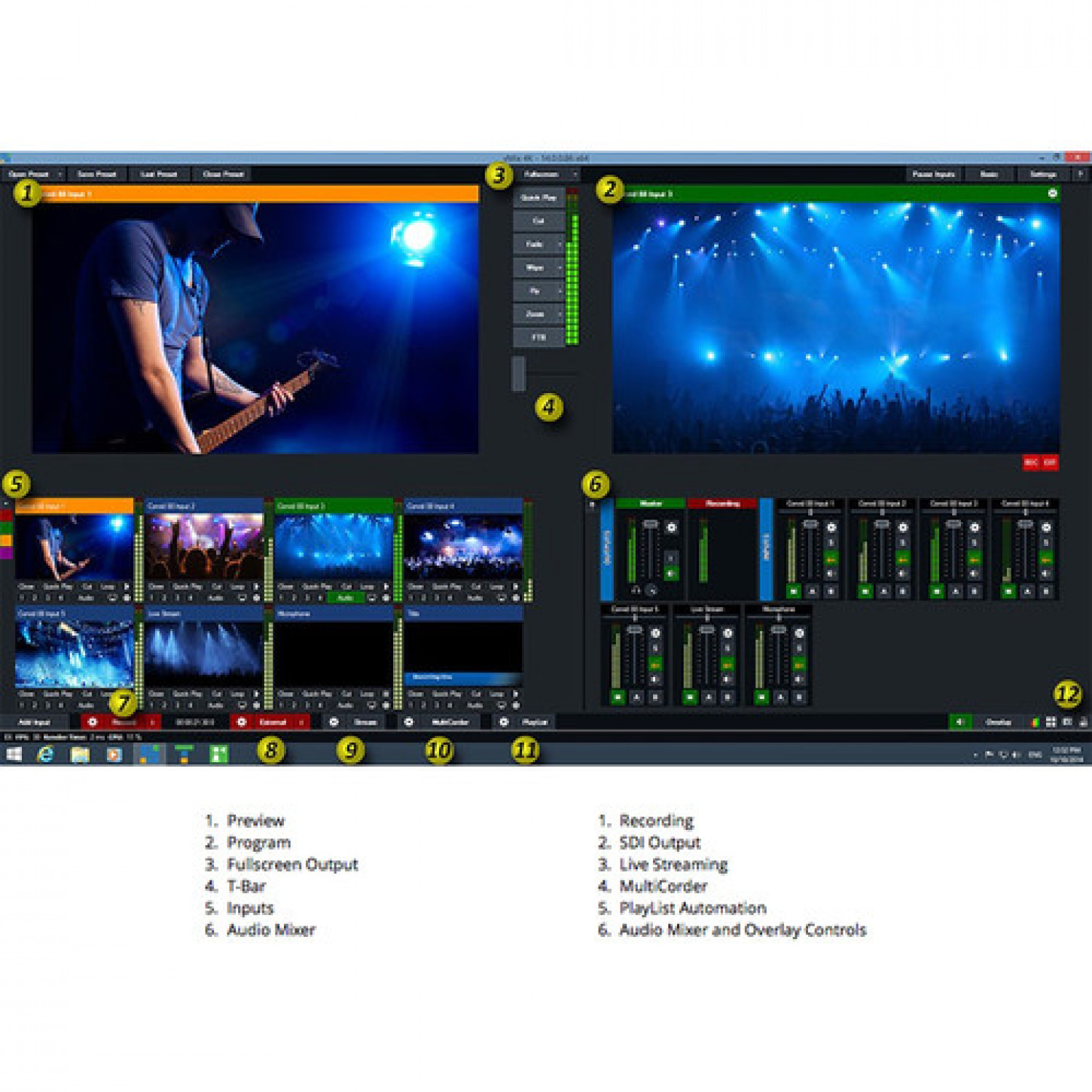Screen dimensions: 1092x1092
Task: Click the gear on the program output title bar
Action: (1052, 194)
